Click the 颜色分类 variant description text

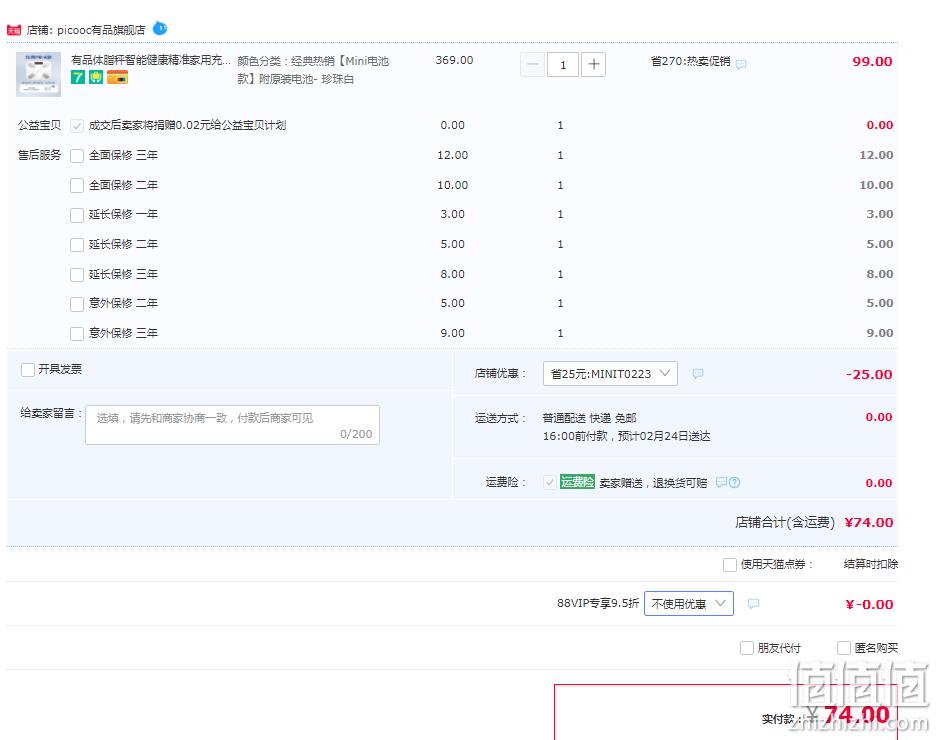313,70
